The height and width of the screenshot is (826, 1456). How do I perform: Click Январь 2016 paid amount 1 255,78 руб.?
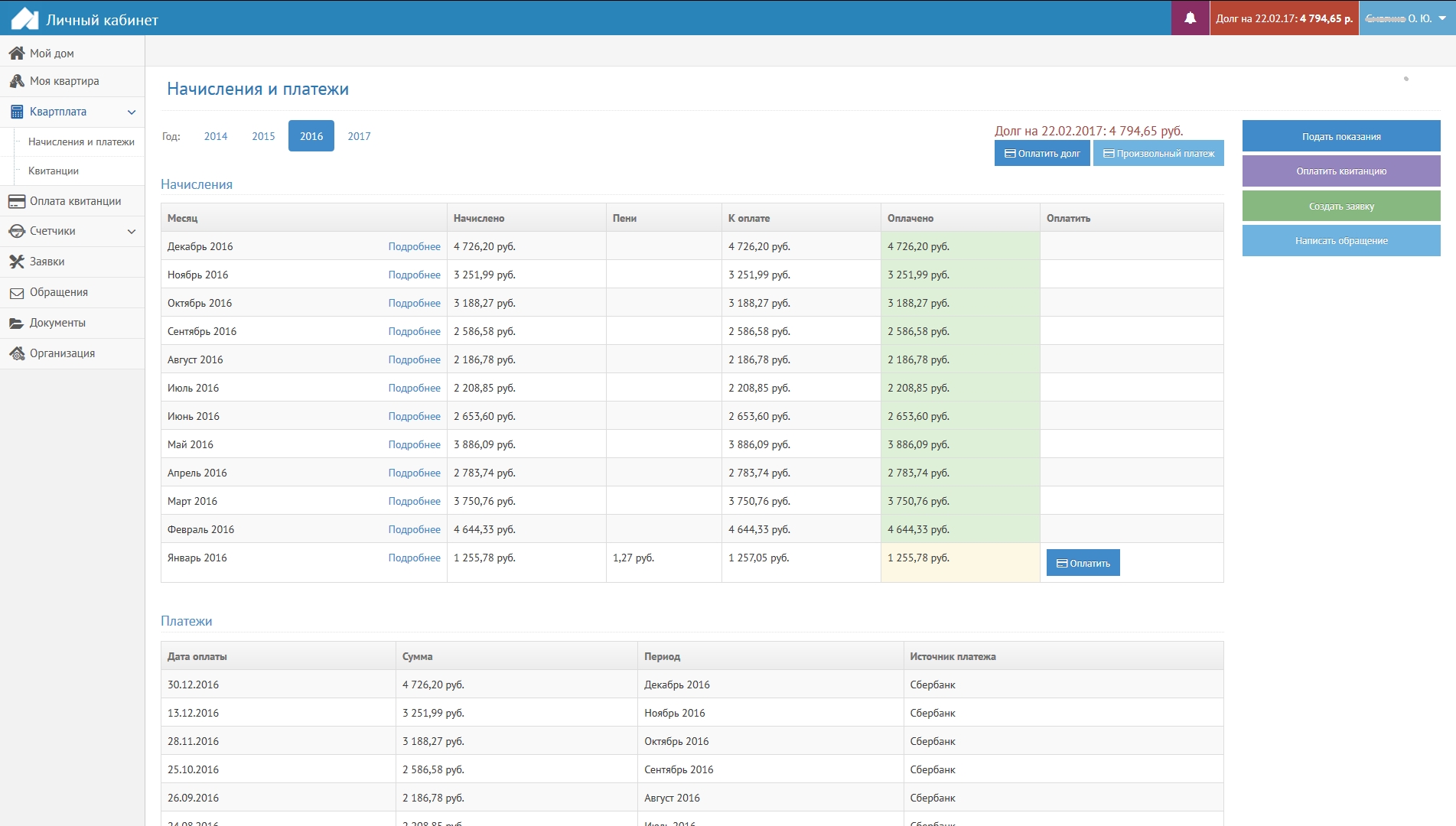(918, 558)
